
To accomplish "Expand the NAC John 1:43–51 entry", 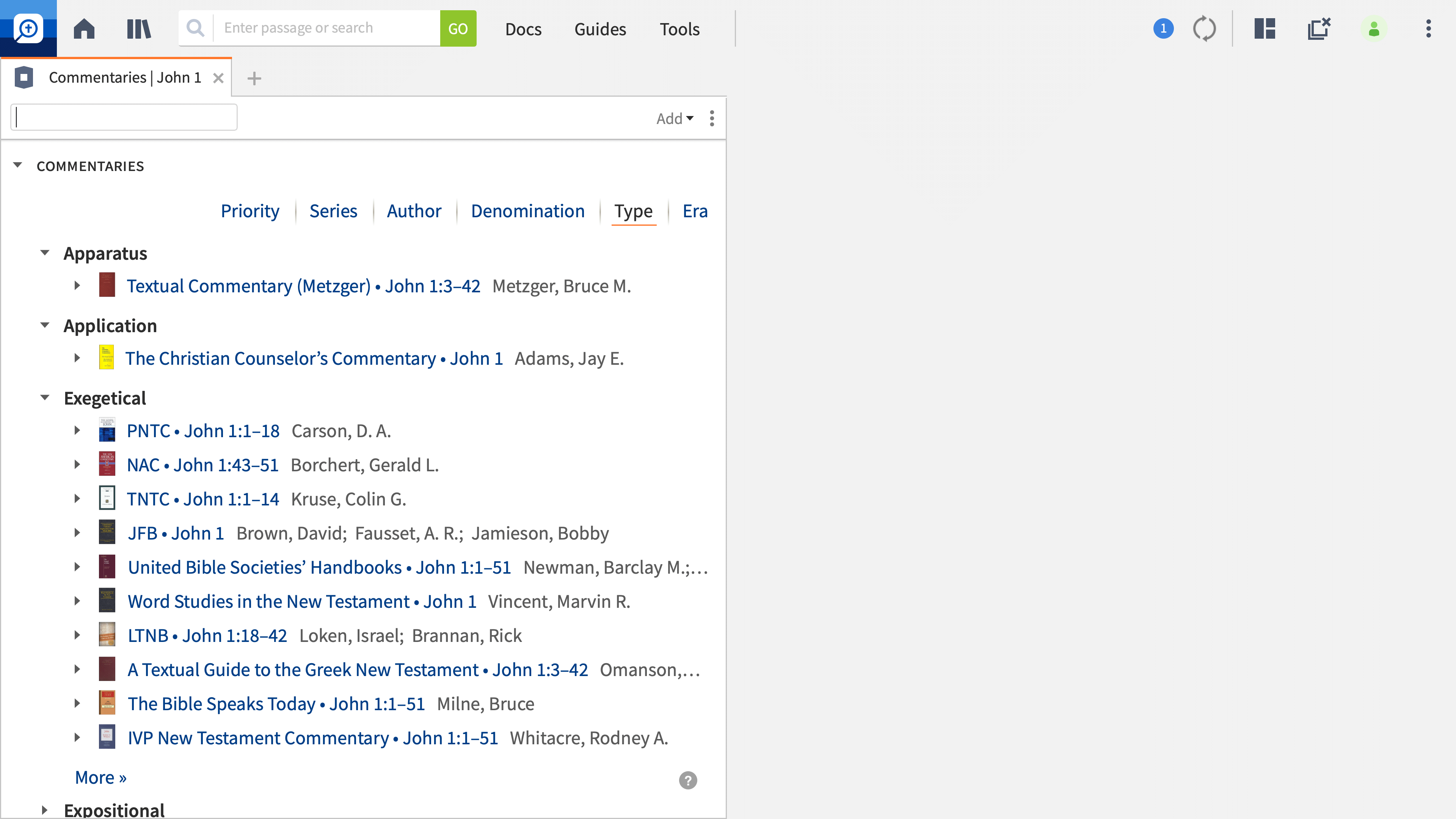I will point(77,464).
